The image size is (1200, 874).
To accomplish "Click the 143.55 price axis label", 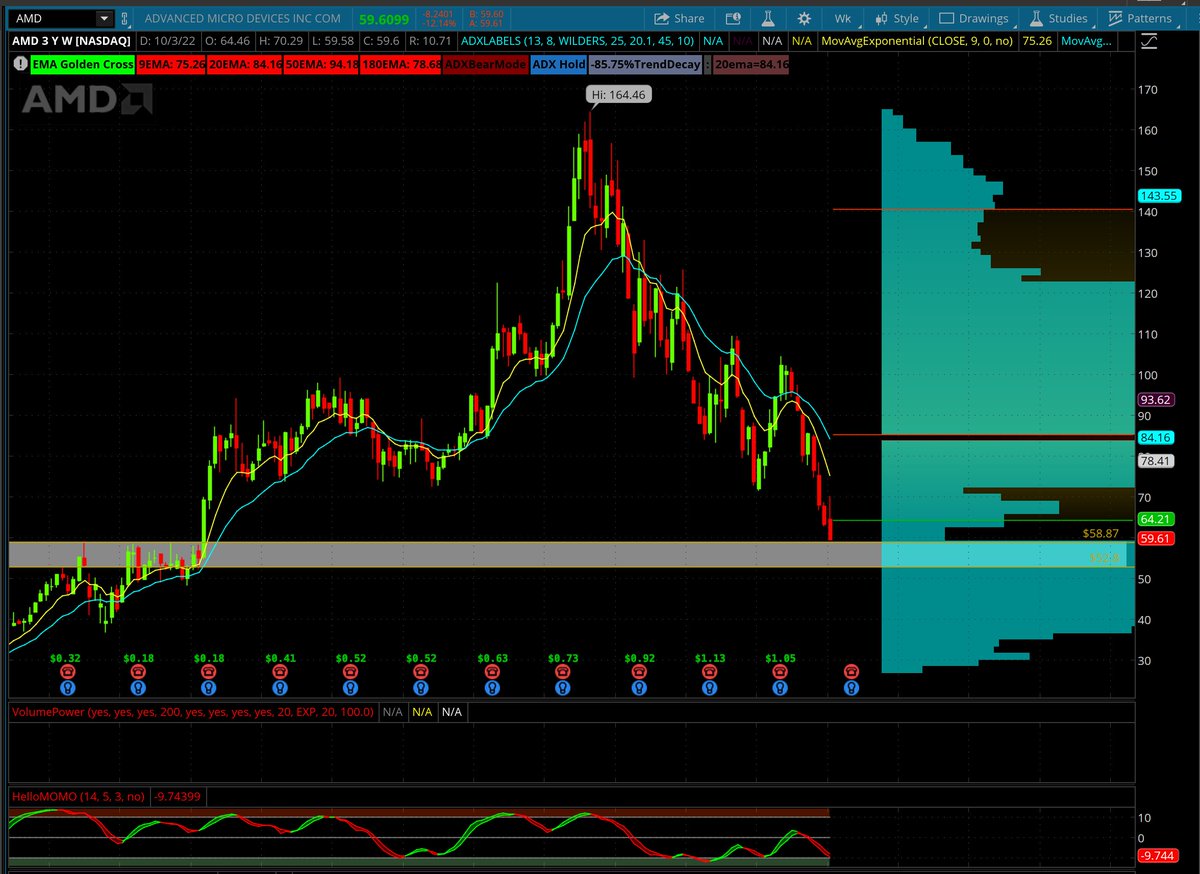I will pos(1158,196).
